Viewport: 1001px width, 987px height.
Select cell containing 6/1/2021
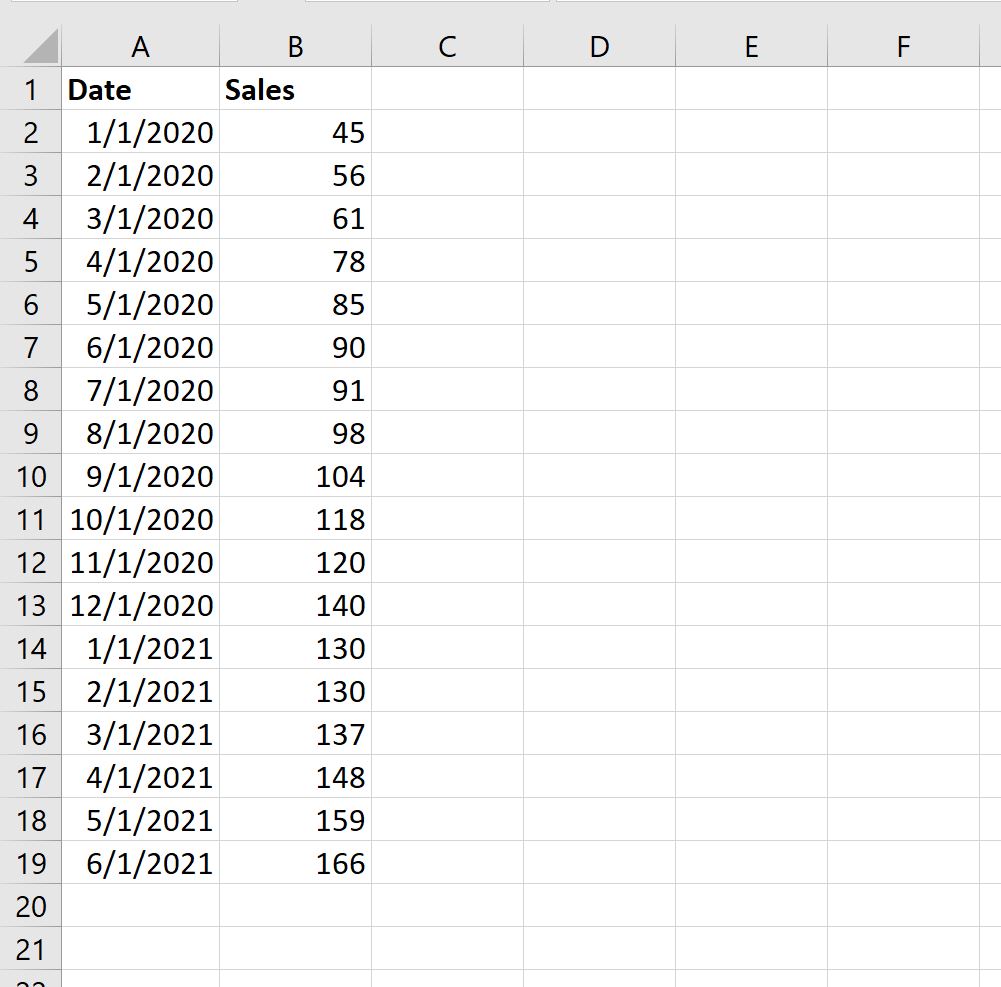pos(140,863)
